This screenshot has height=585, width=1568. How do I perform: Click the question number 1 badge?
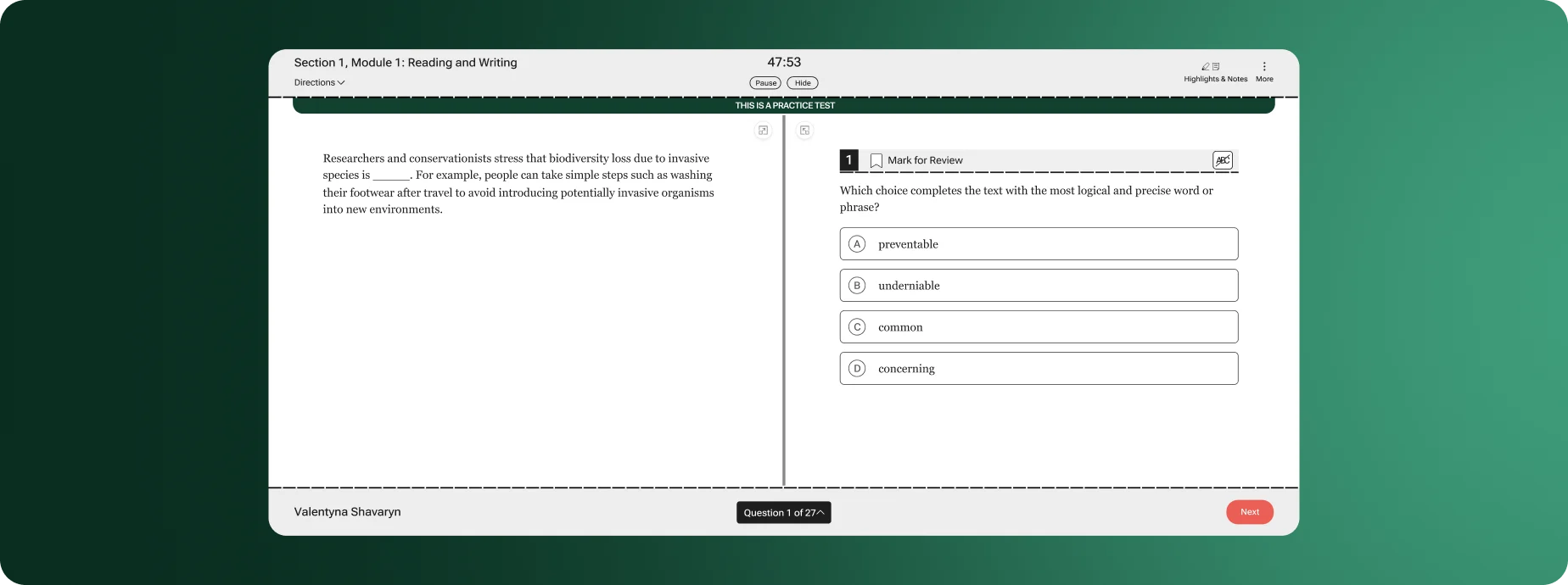click(x=848, y=160)
